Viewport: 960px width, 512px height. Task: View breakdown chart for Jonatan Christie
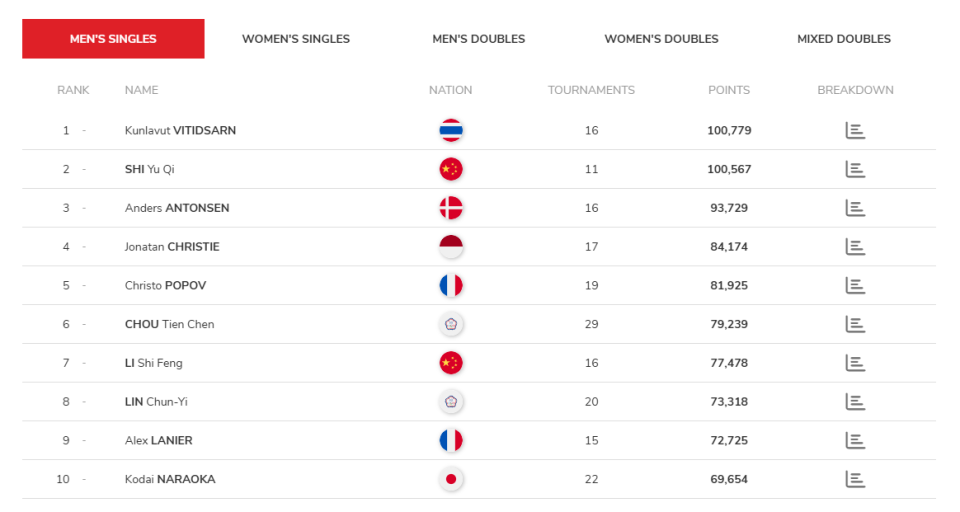tap(855, 247)
